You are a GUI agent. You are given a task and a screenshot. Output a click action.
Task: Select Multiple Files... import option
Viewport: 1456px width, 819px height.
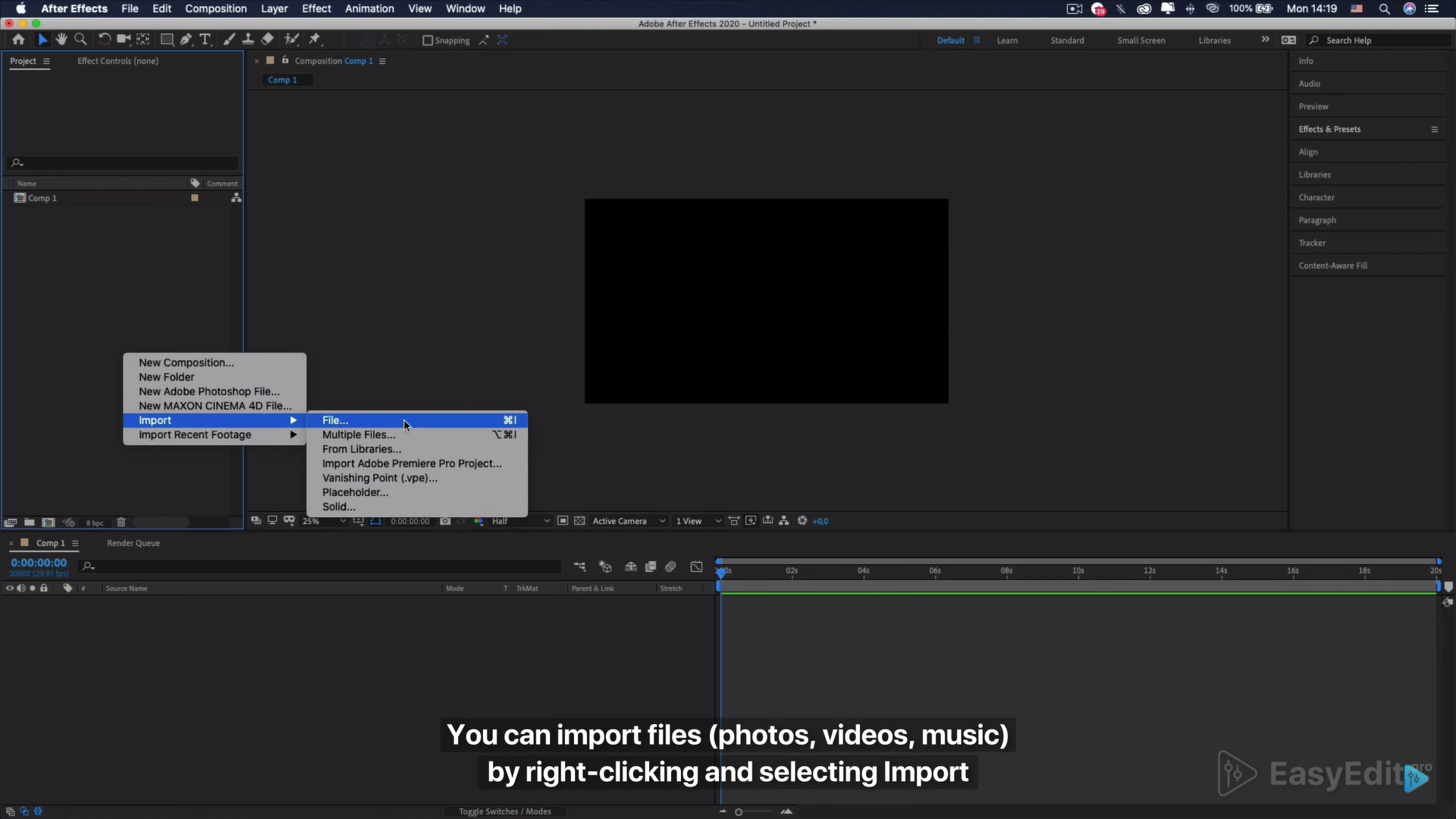point(358,434)
